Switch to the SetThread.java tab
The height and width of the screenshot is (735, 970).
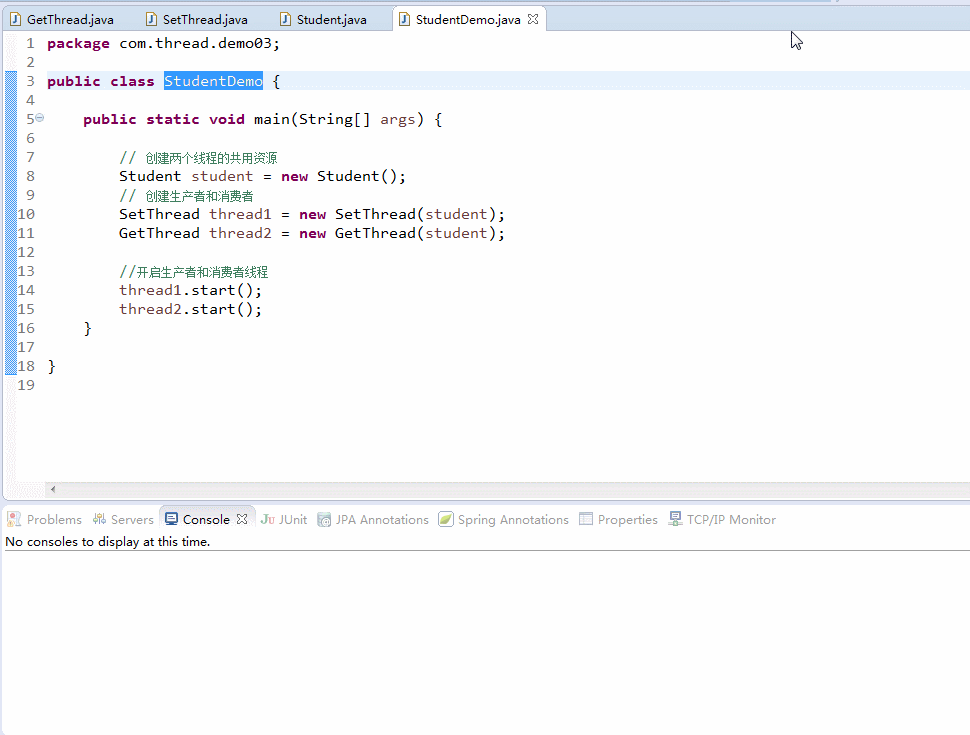[x=197, y=20]
